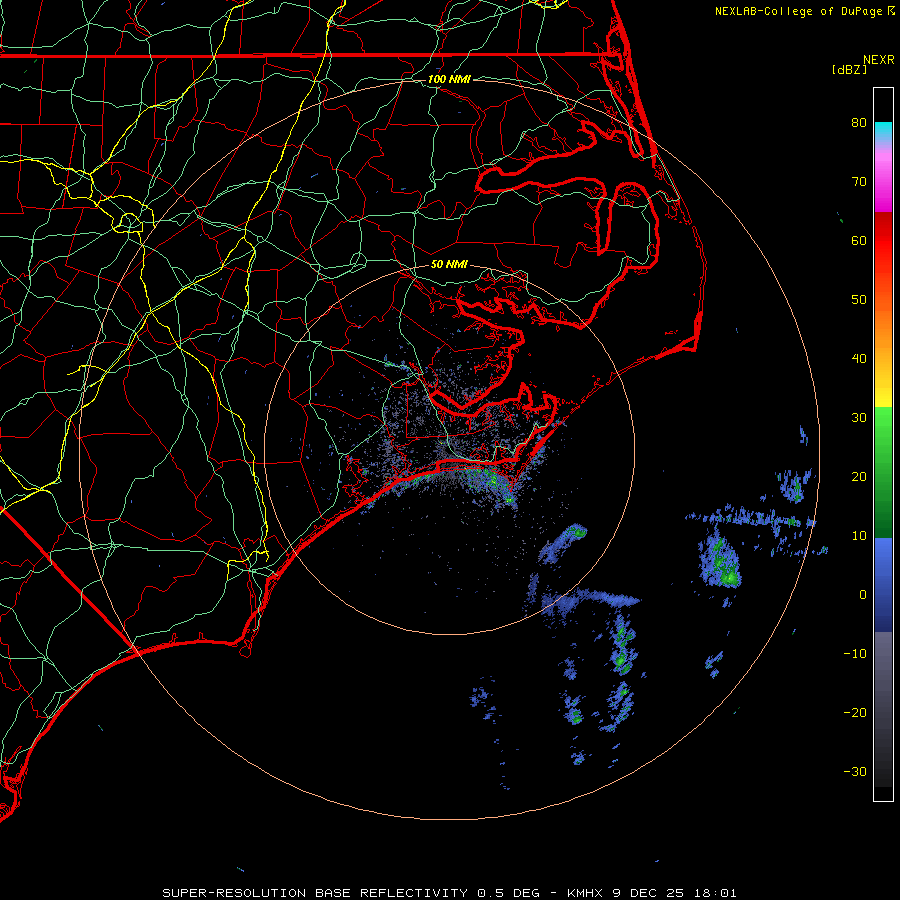The height and width of the screenshot is (900, 900).
Task: Click the NEXR label above the scale
Action: click(x=879, y=60)
